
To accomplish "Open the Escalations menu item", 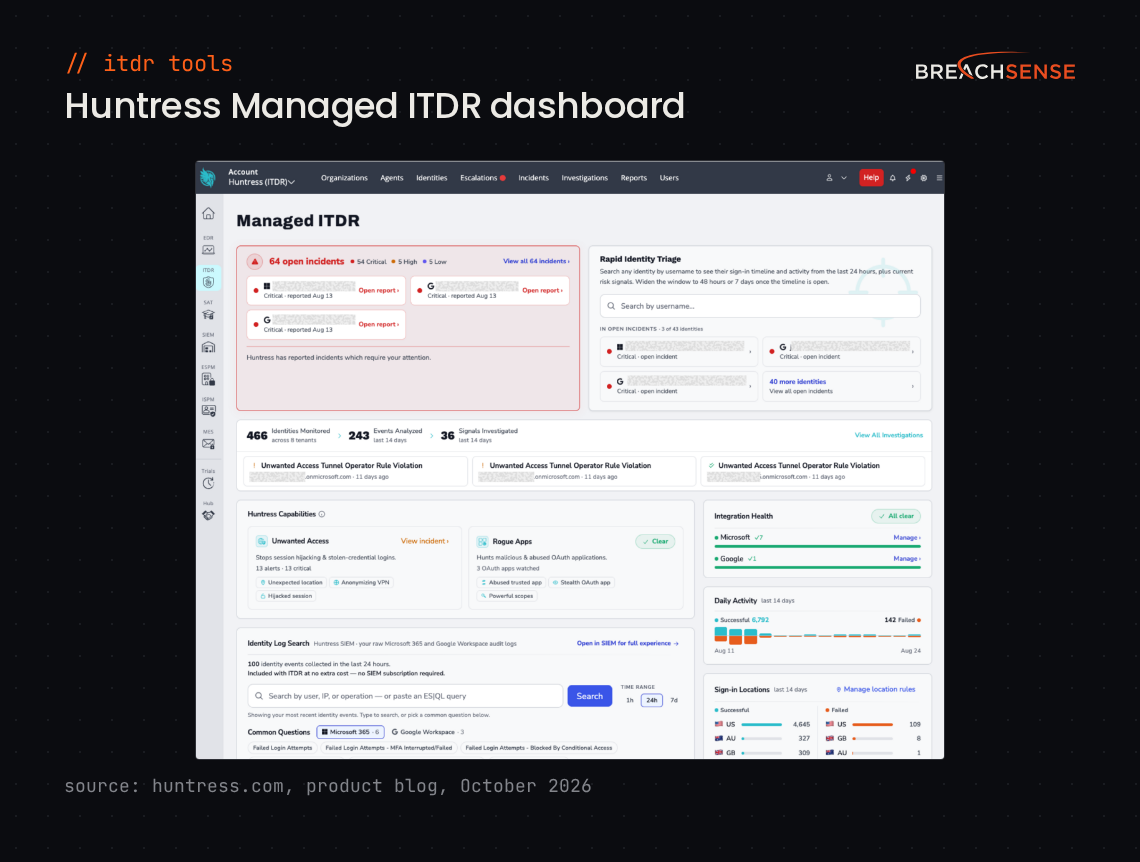I will pyautogui.click(x=479, y=177).
